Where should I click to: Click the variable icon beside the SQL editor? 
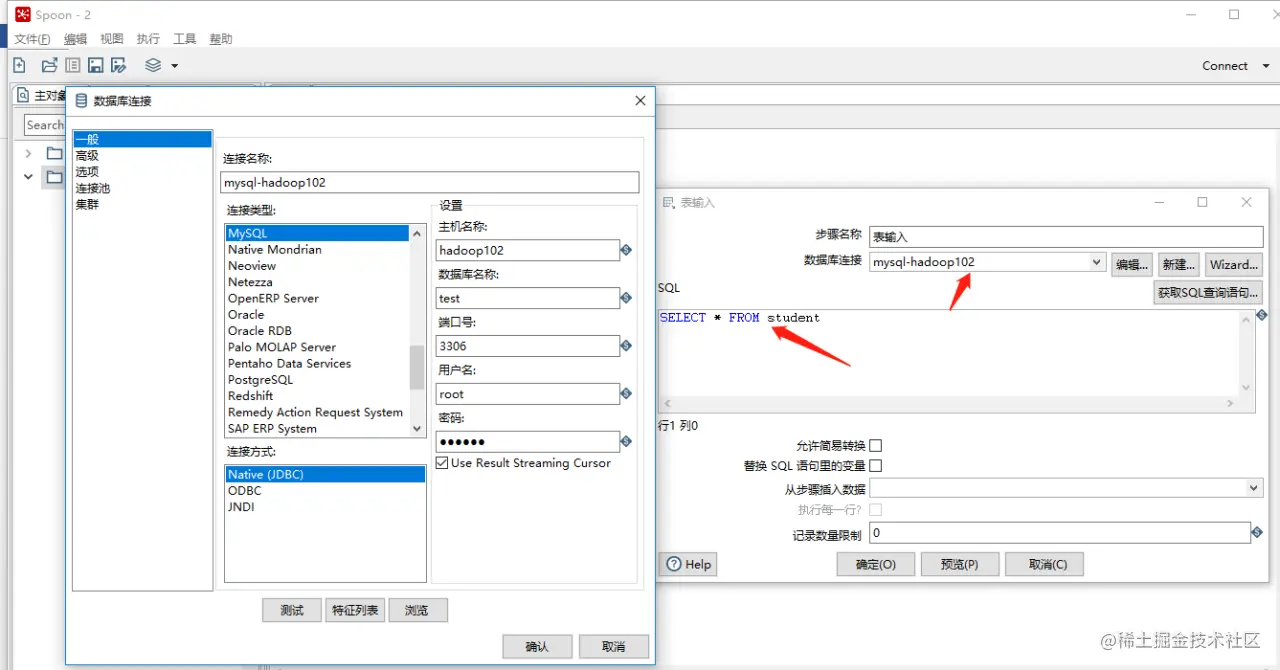coord(1261,315)
